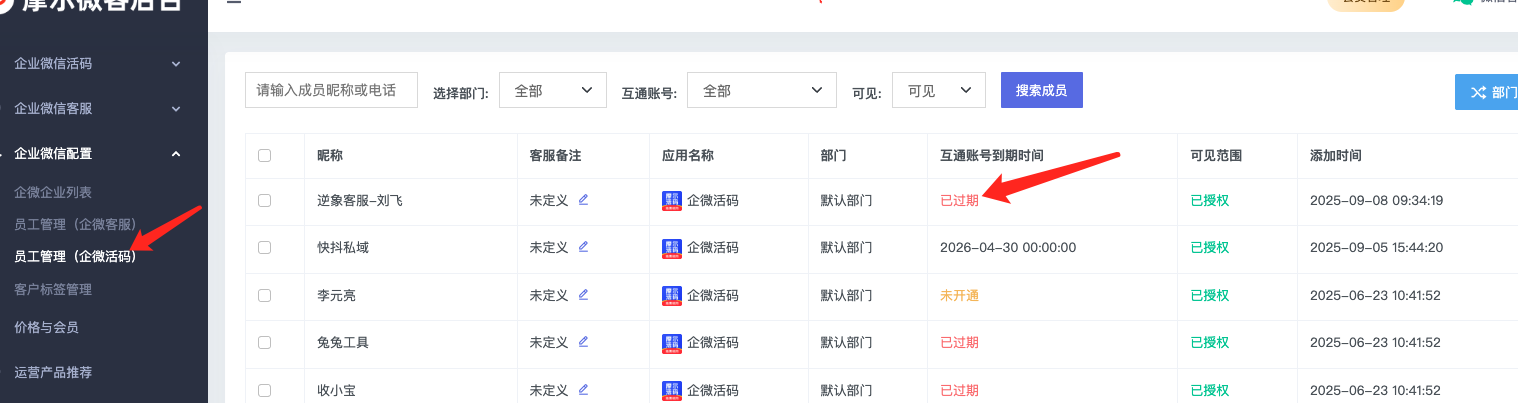Edit the 客服备注 in the 收小宝 row
This screenshot has height=403, width=1518.
point(583,389)
